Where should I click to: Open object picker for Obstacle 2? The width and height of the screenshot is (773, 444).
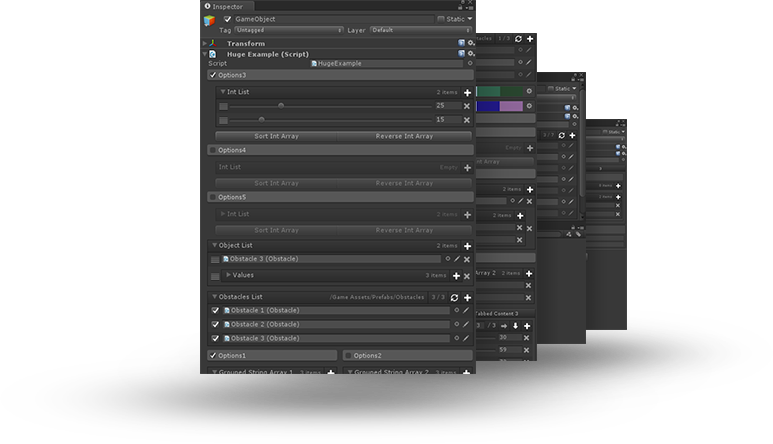click(457, 324)
